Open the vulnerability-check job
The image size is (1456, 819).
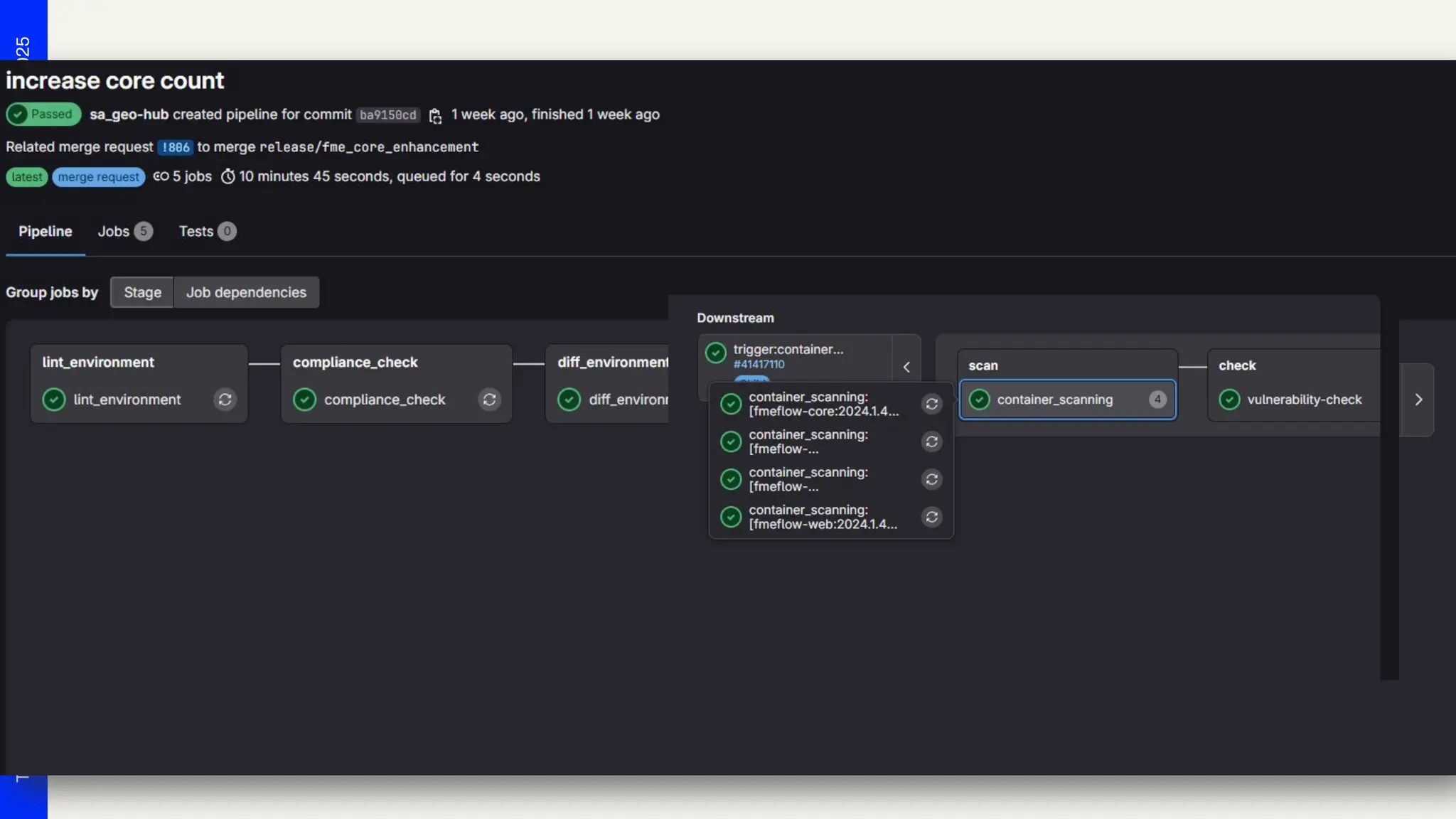click(x=1304, y=400)
